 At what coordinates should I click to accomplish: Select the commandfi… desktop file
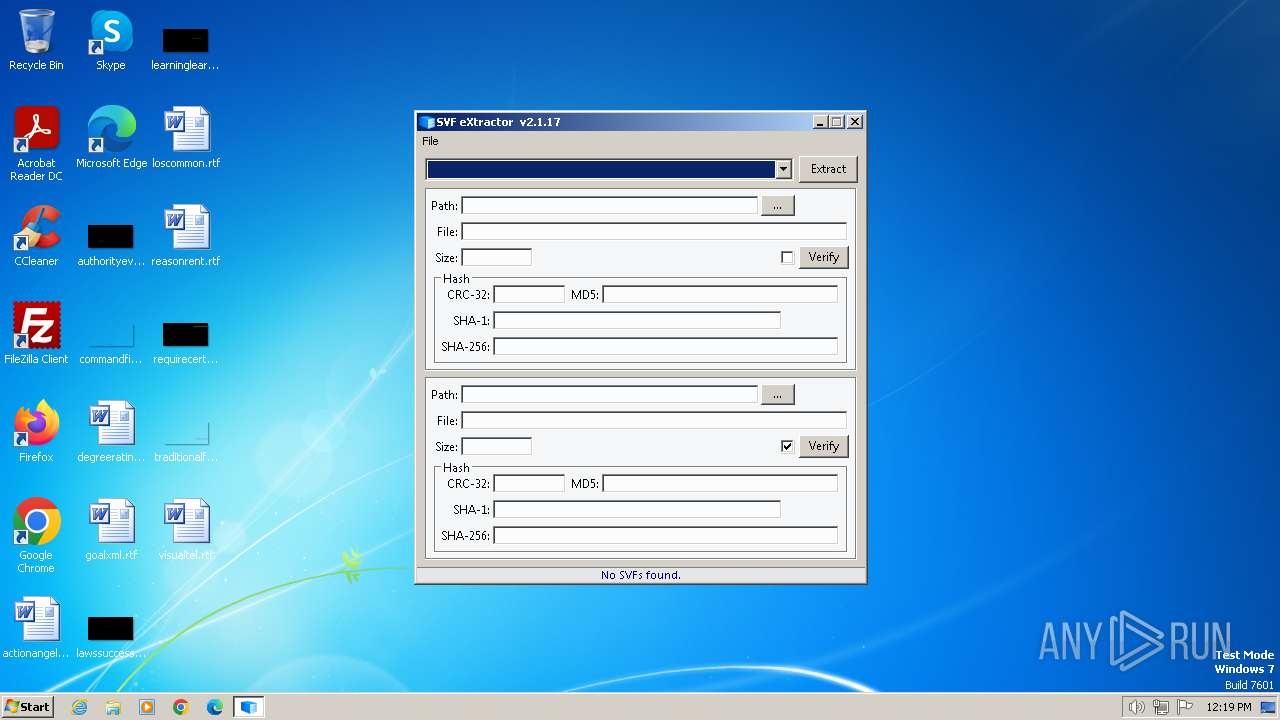pyautogui.click(x=111, y=343)
